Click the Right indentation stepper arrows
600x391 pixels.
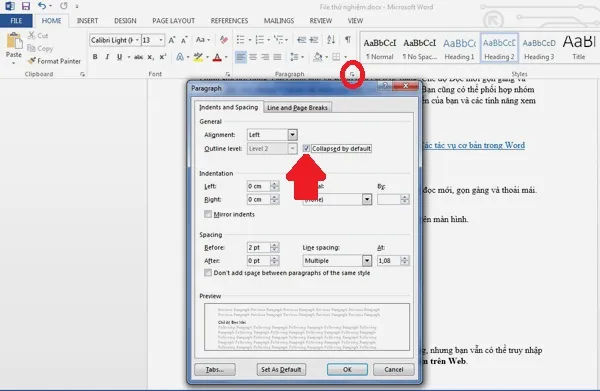click(274, 199)
